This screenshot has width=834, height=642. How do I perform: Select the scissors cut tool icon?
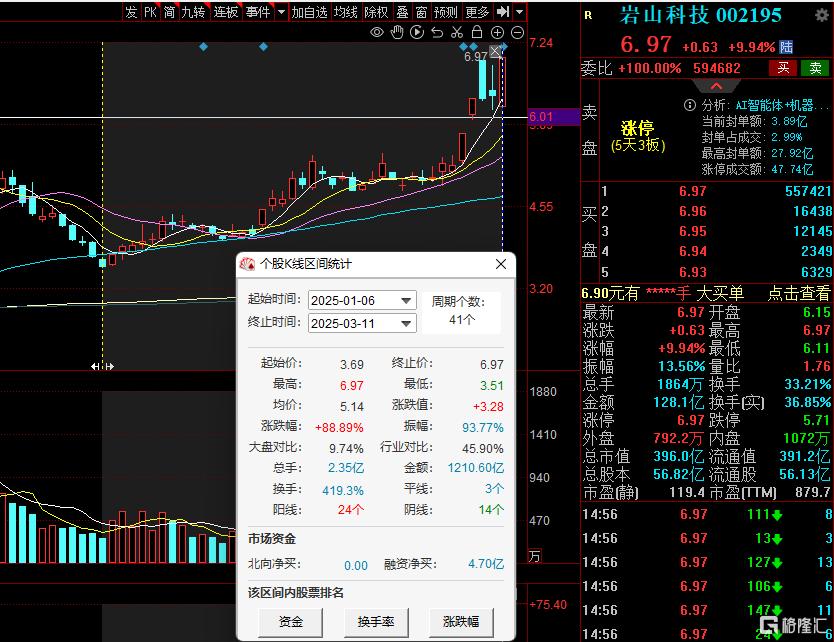click(457, 32)
